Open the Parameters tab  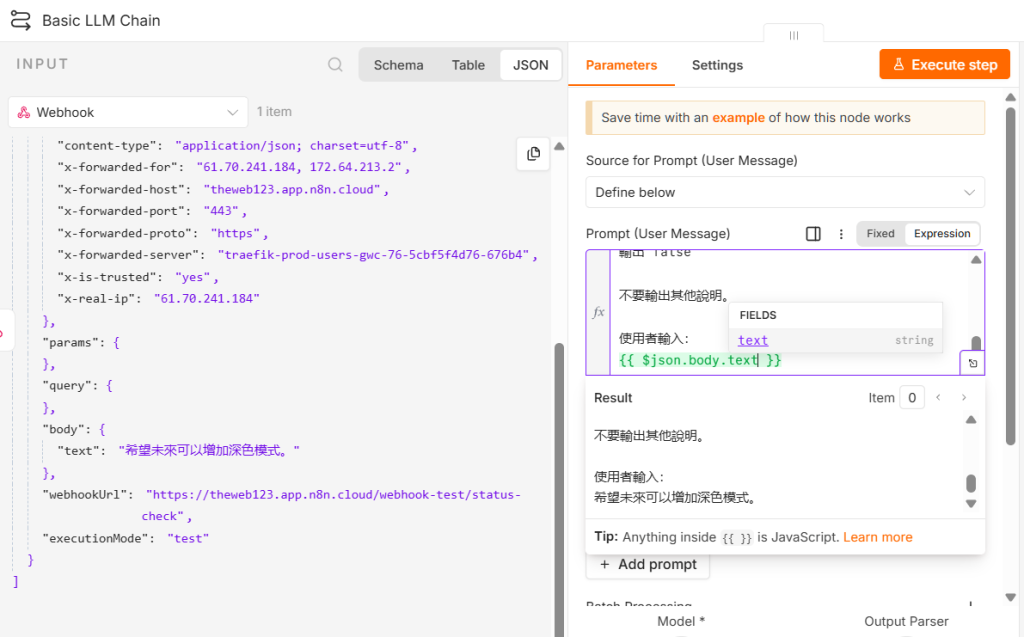click(x=621, y=65)
